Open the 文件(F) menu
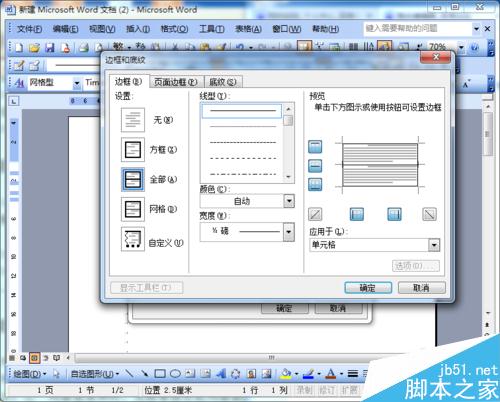 (x=29, y=29)
